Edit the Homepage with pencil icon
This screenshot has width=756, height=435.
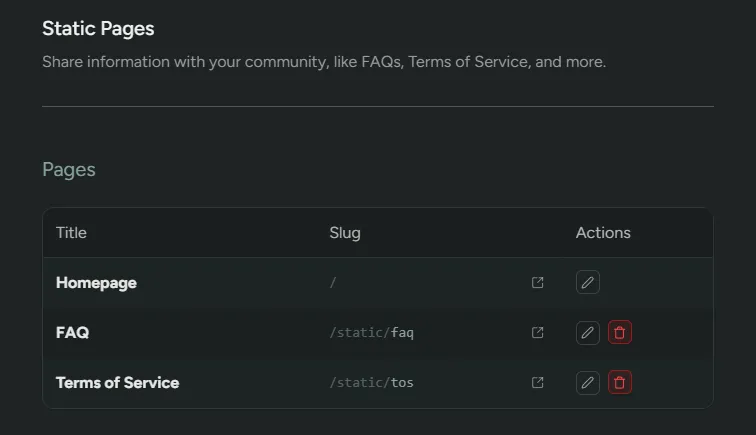pyautogui.click(x=588, y=283)
